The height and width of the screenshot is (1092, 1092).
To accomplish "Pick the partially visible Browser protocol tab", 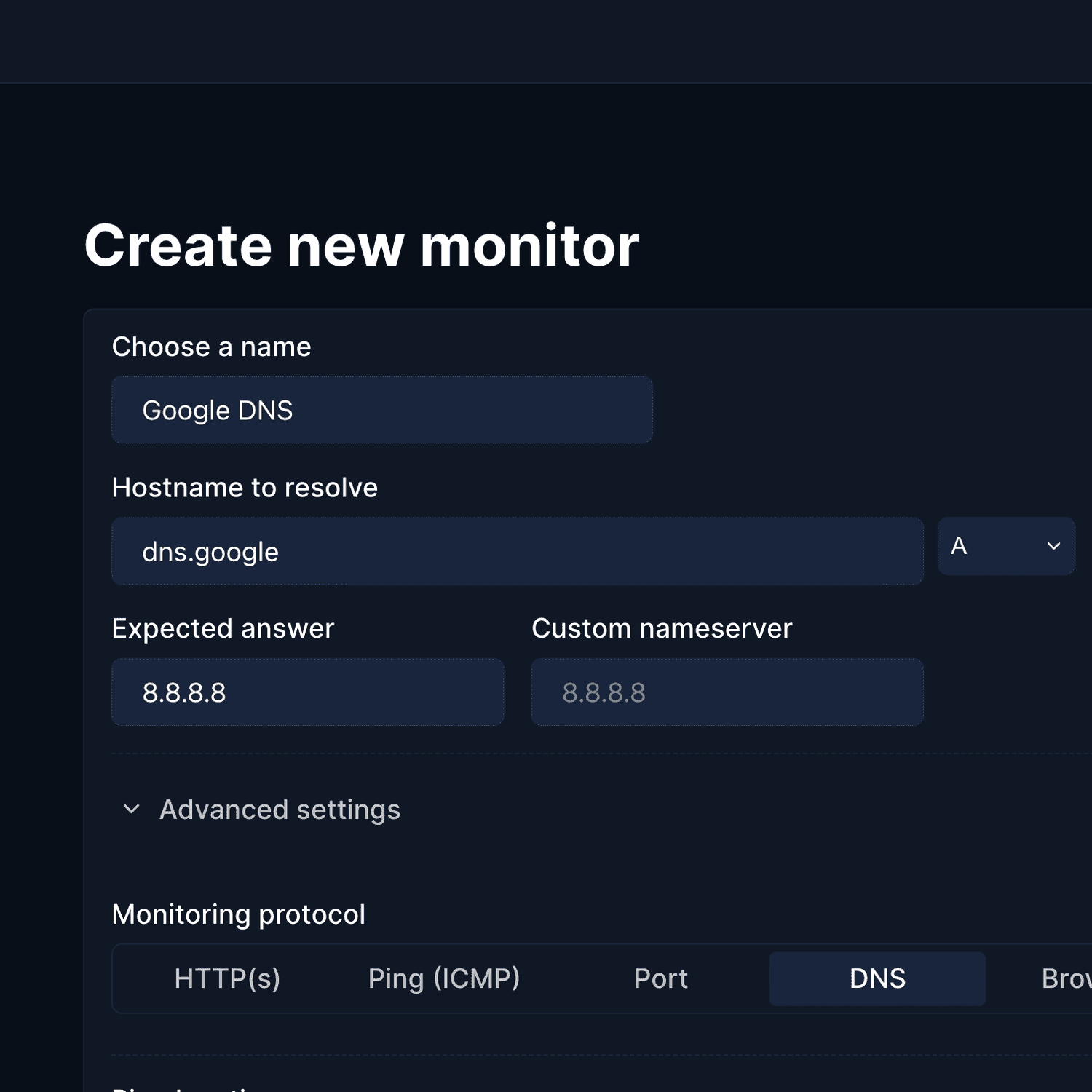I will (x=1065, y=978).
